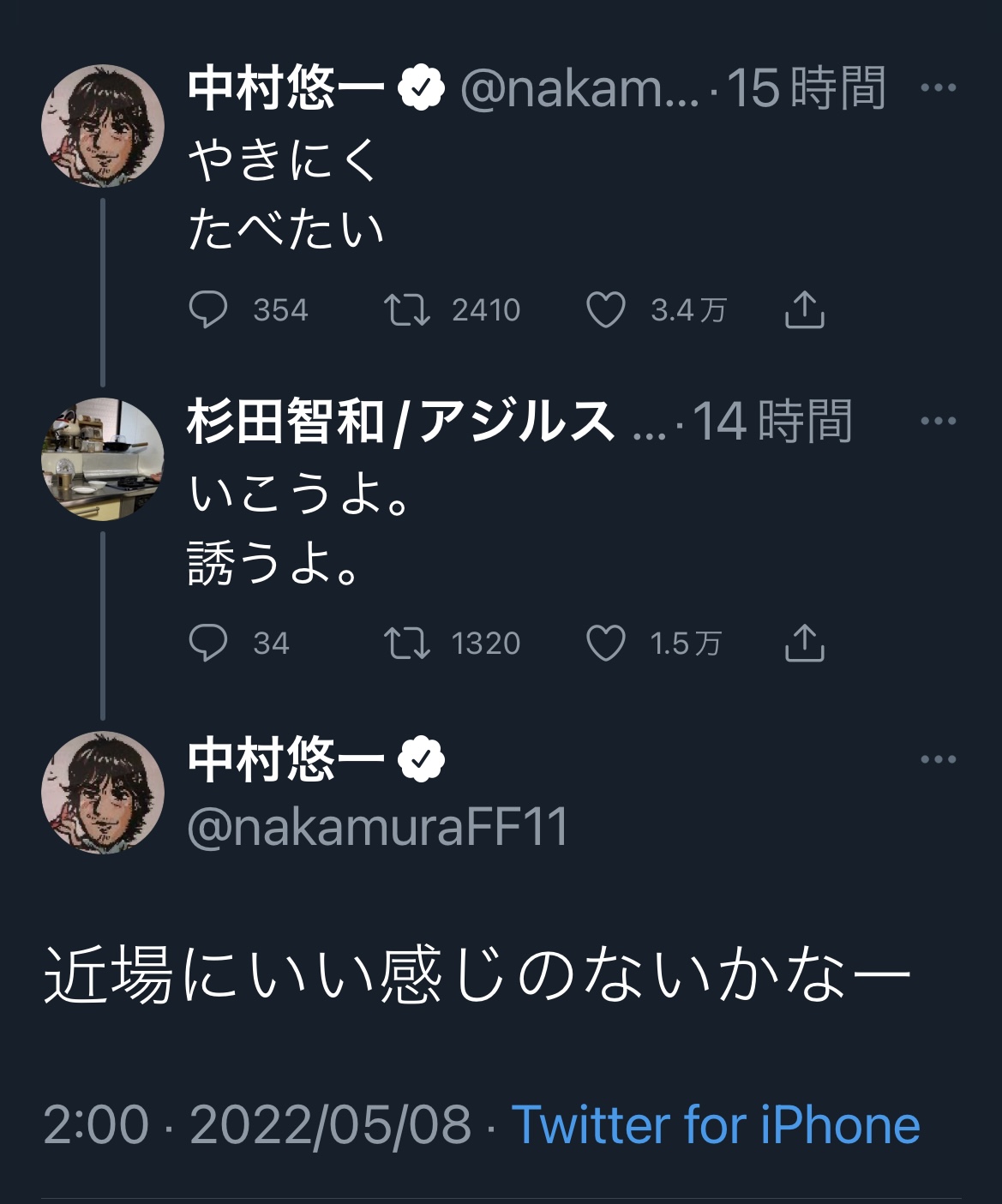
Task: Open the @nakamuraFF11 handle profile
Action: coord(378,828)
